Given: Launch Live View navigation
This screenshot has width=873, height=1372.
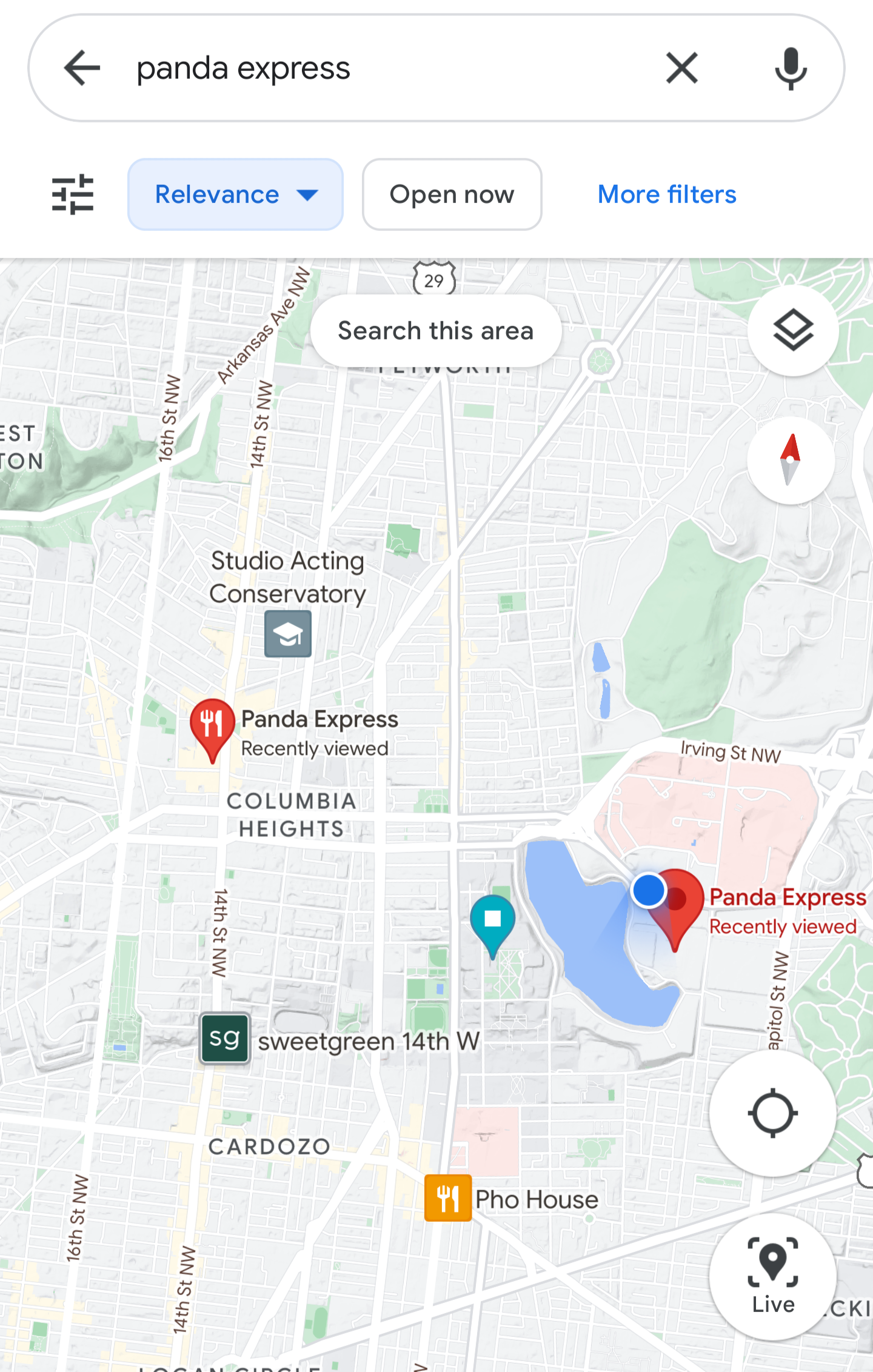Looking at the screenshot, I should pyautogui.click(x=772, y=1276).
